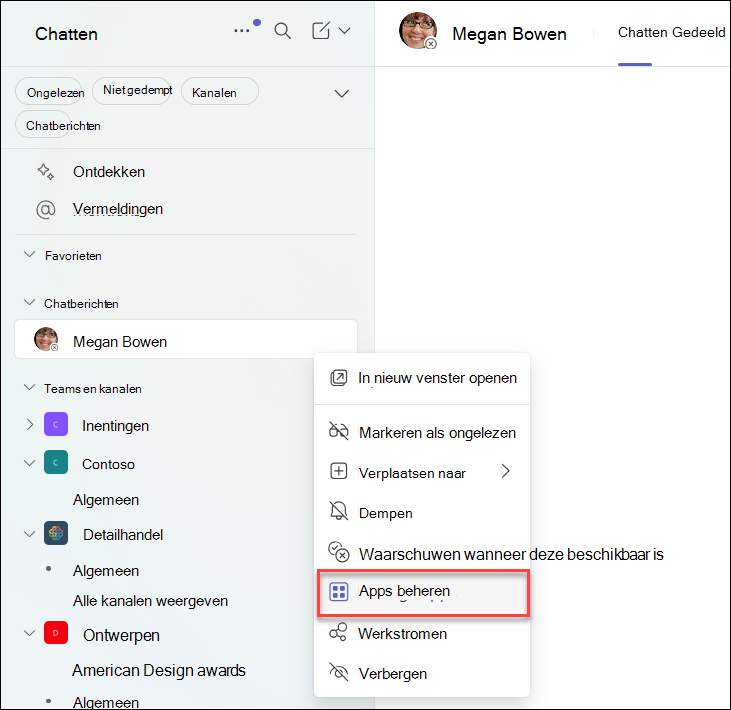Select Dempen in context menu

click(422, 513)
